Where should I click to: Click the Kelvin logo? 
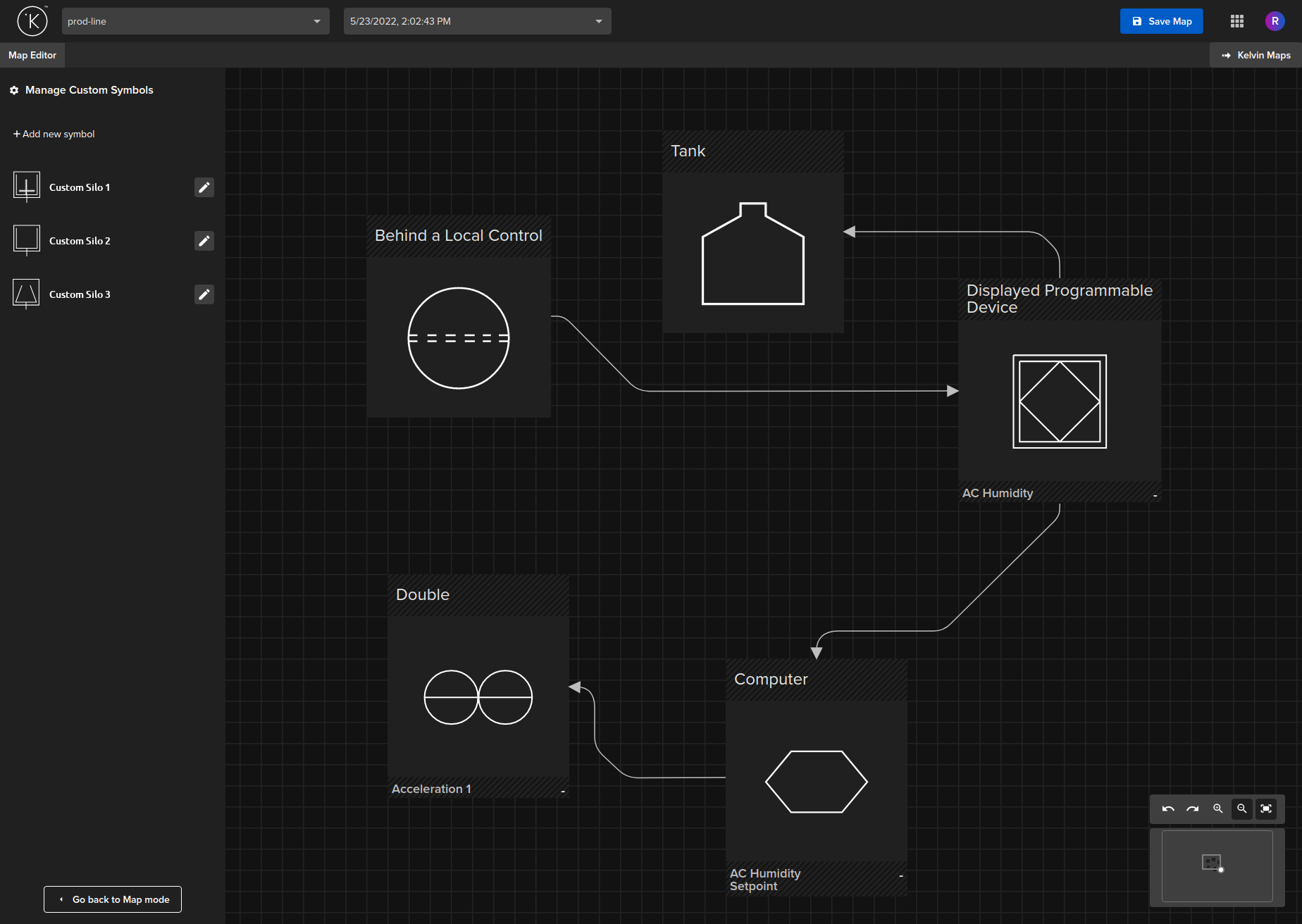32,21
